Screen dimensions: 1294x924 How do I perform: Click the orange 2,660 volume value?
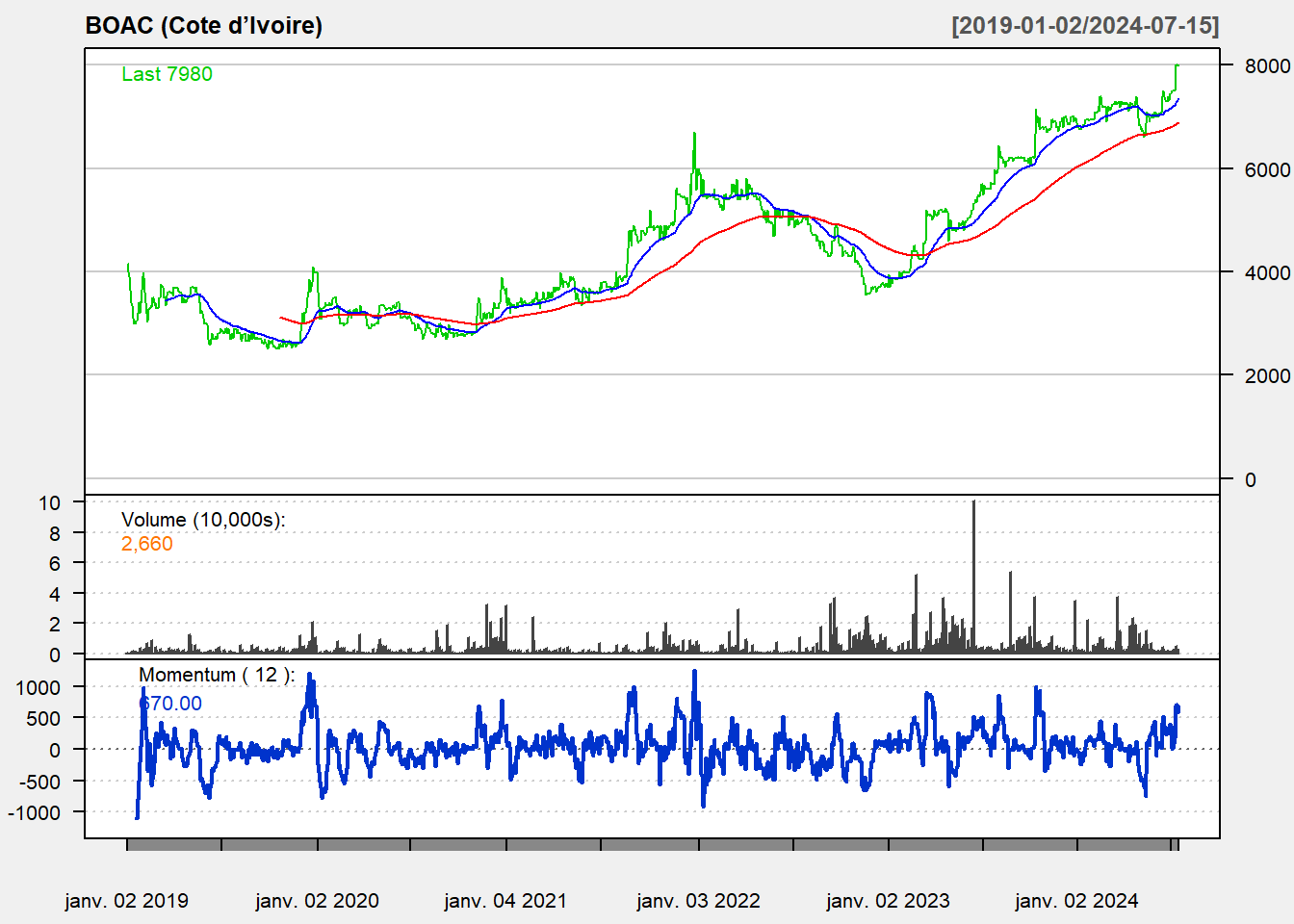(147, 544)
